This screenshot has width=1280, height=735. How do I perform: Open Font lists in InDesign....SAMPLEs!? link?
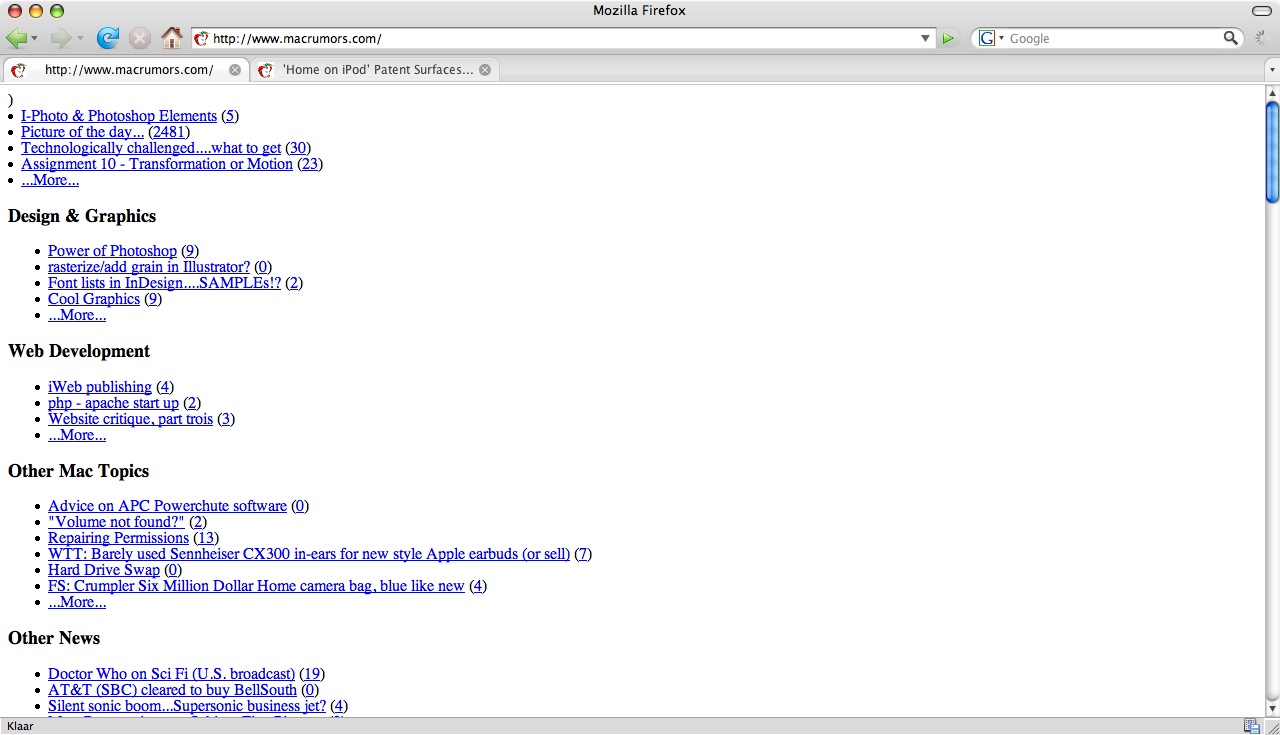pyautogui.click(x=164, y=283)
